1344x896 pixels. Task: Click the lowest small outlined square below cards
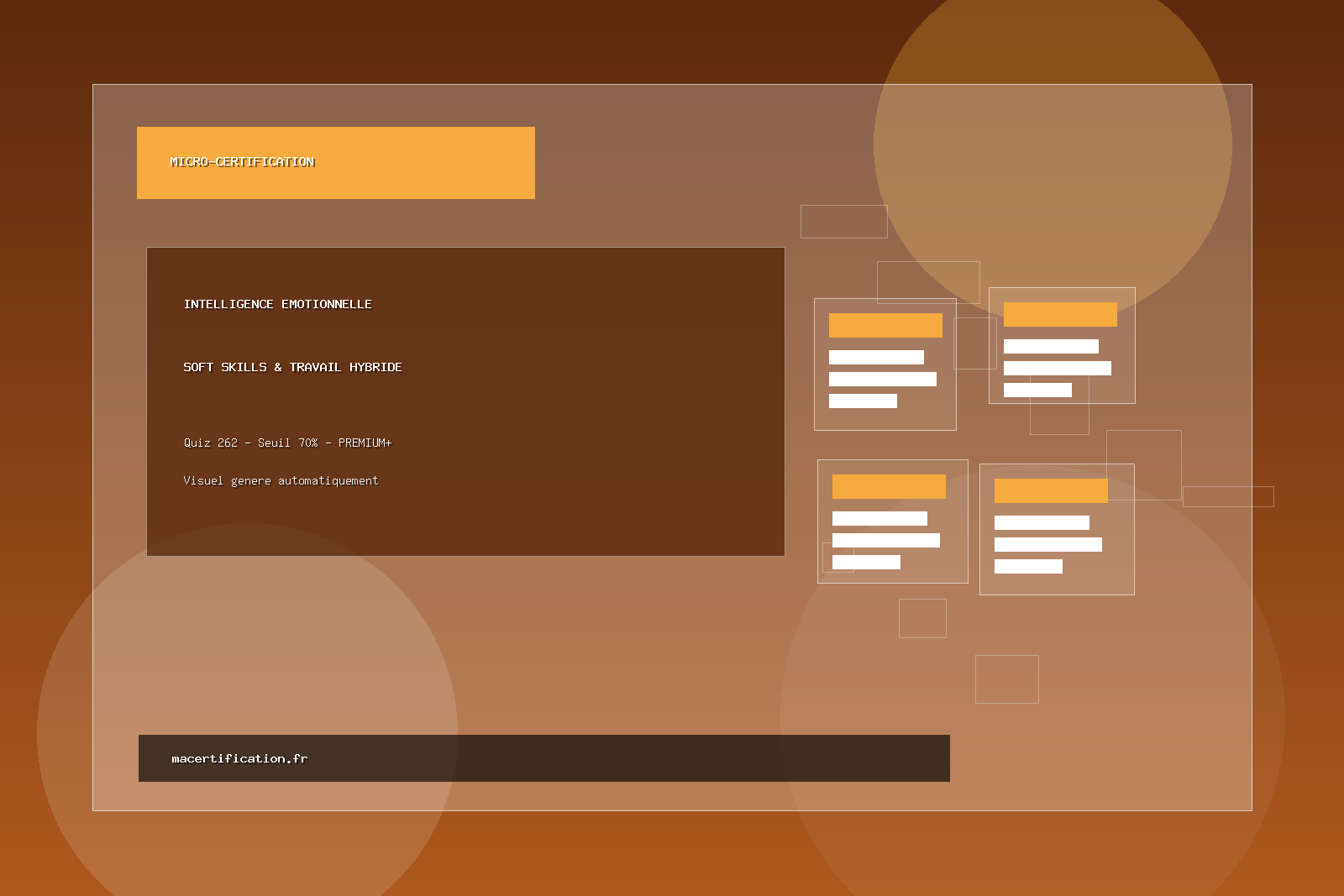(x=1006, y=679)
